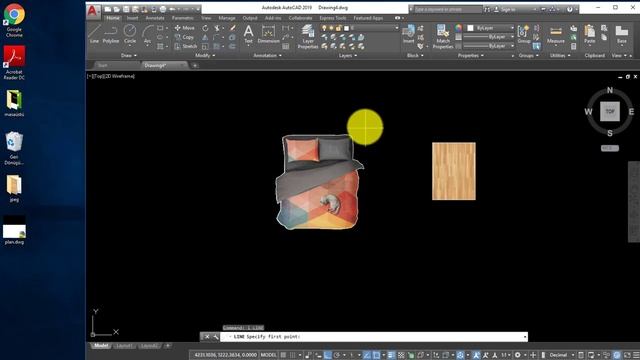The image size is (640, 360).
Task: Insert a Table from Annotation panel
Action: coord(286,47)
